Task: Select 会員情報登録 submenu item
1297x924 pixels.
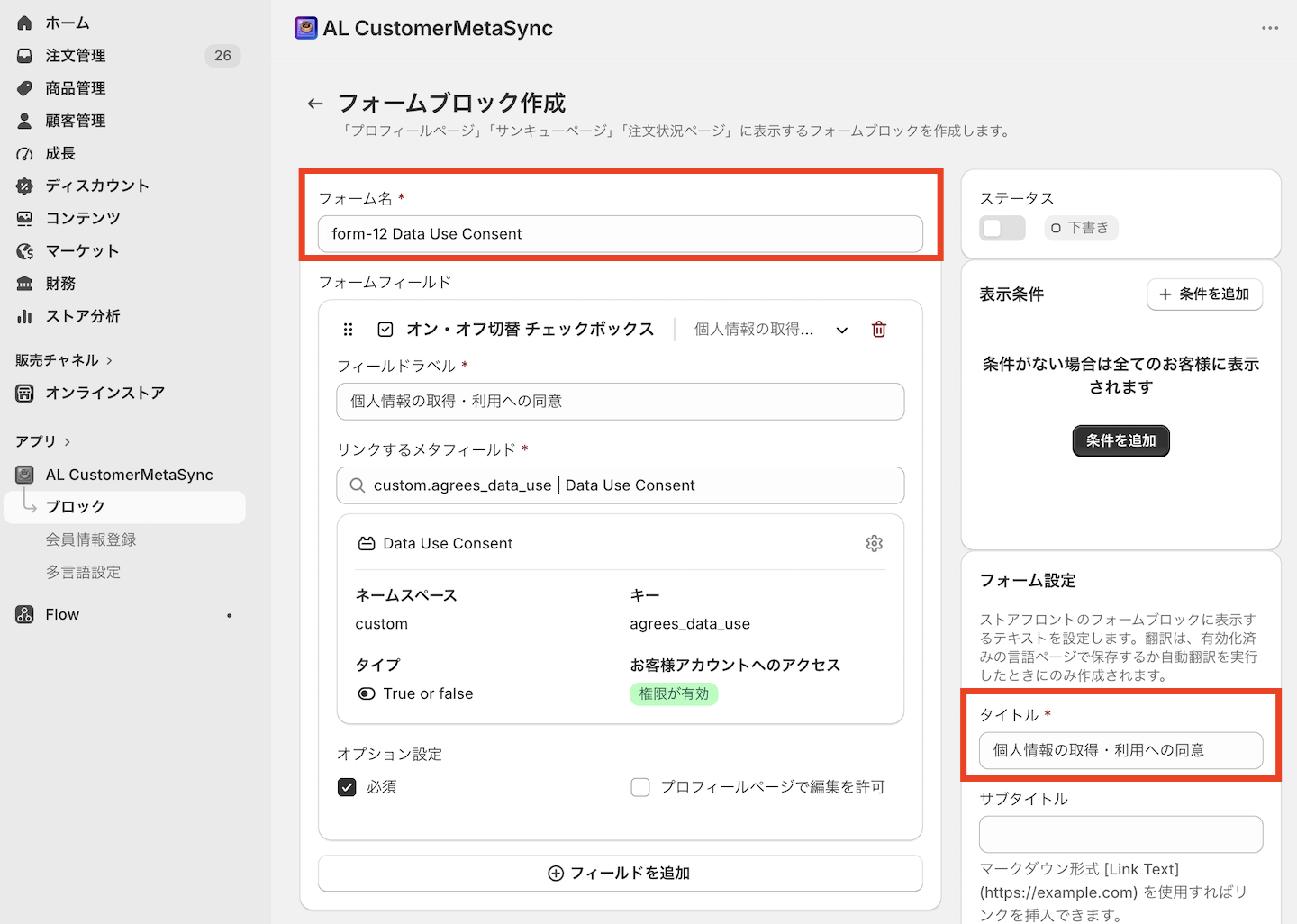Action: click(91, 539)
